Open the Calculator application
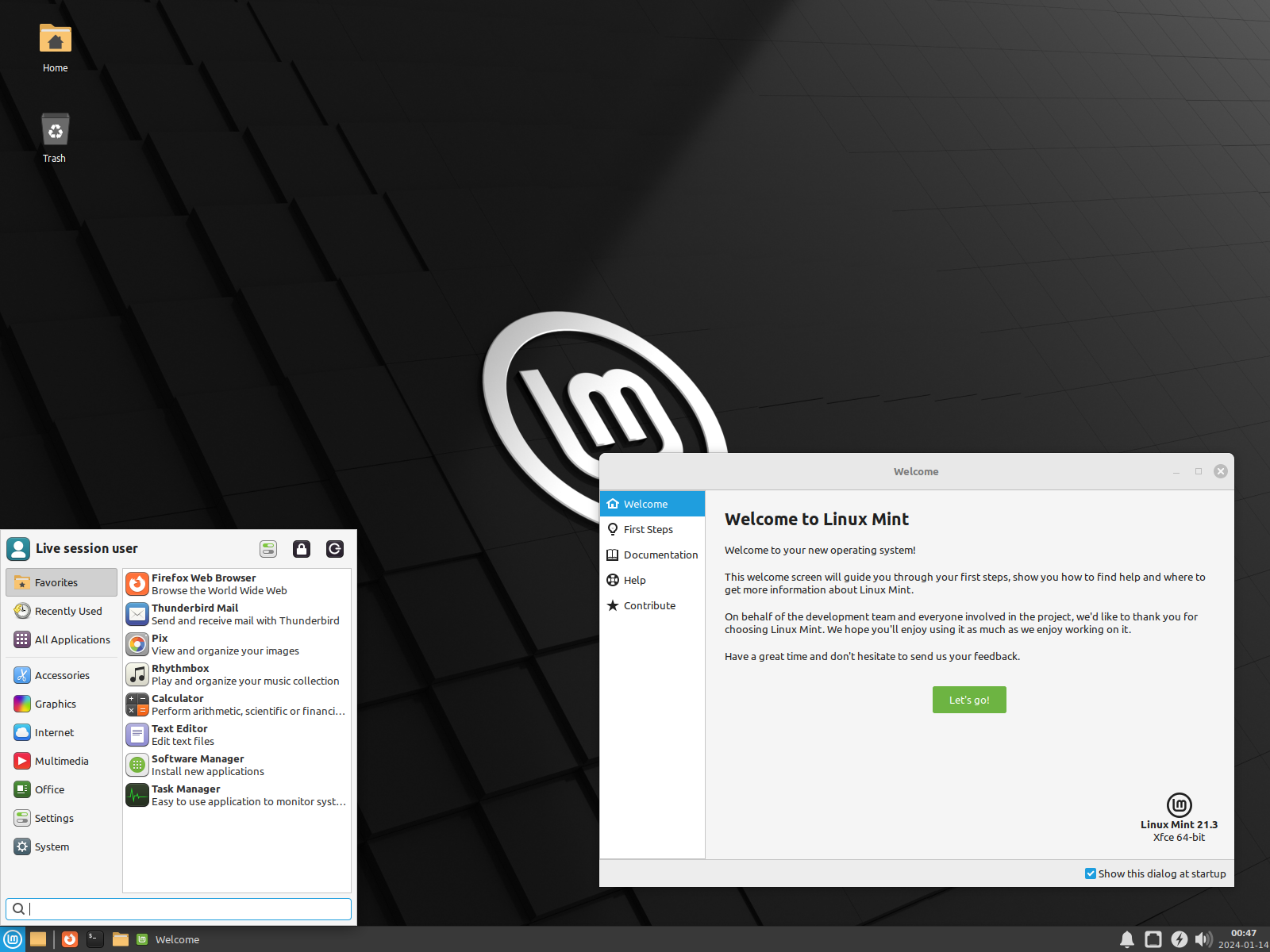This screenshot has width=1270, height=952. (237, 704)
